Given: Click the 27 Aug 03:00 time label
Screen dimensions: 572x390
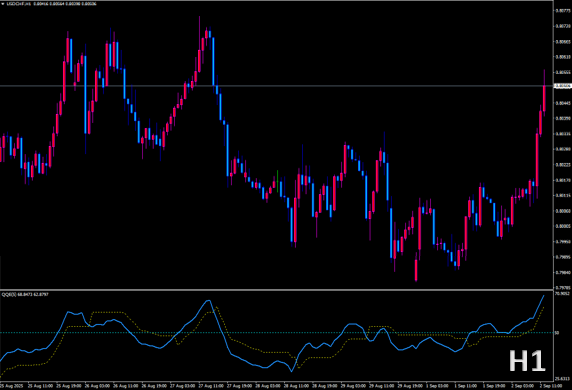Looking at the screenshot, I should coord(182,386).
